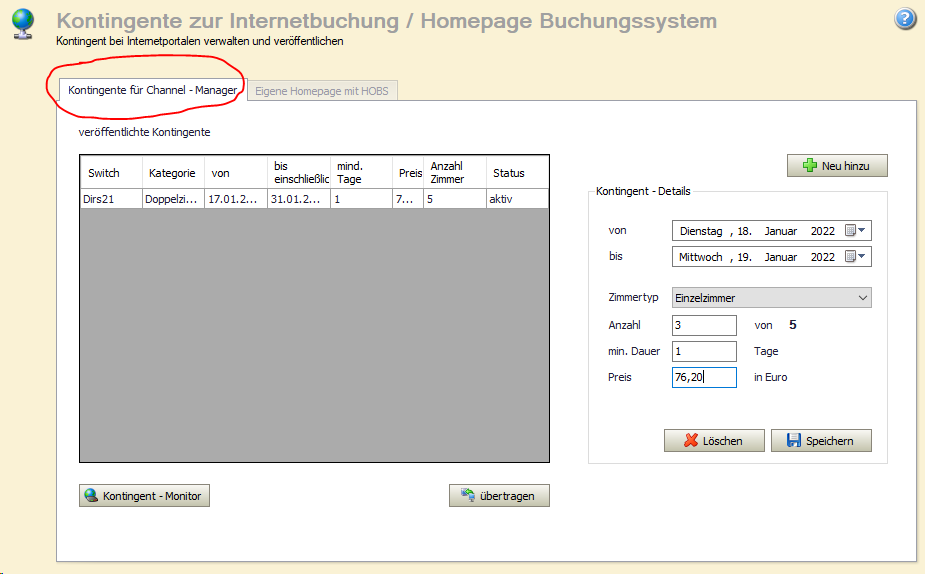Viewport: 925px width, 574px height.
Task: Switch to Eigene Homepage mit HOBS tab
Action: click(x=322, y=91)
